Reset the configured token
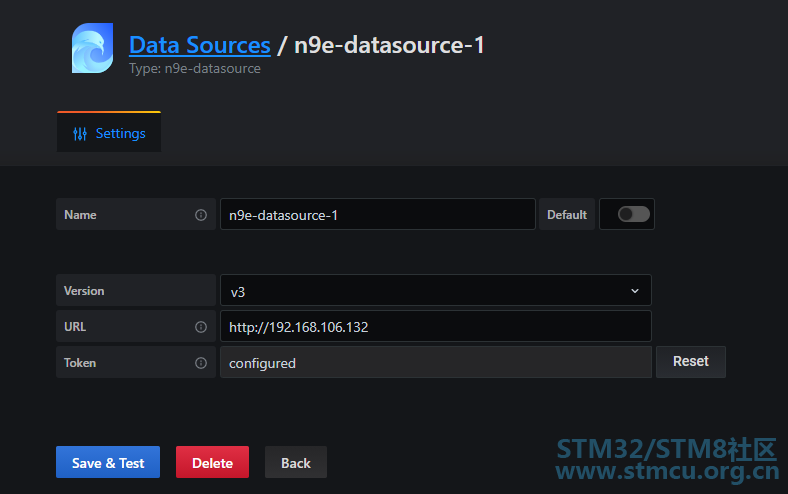Image resolution: width=788 pixels, height=494 pixels. 691,362
